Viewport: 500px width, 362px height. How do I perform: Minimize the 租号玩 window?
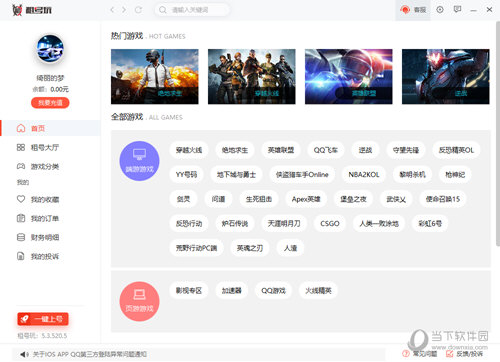[x=473, y=10]
